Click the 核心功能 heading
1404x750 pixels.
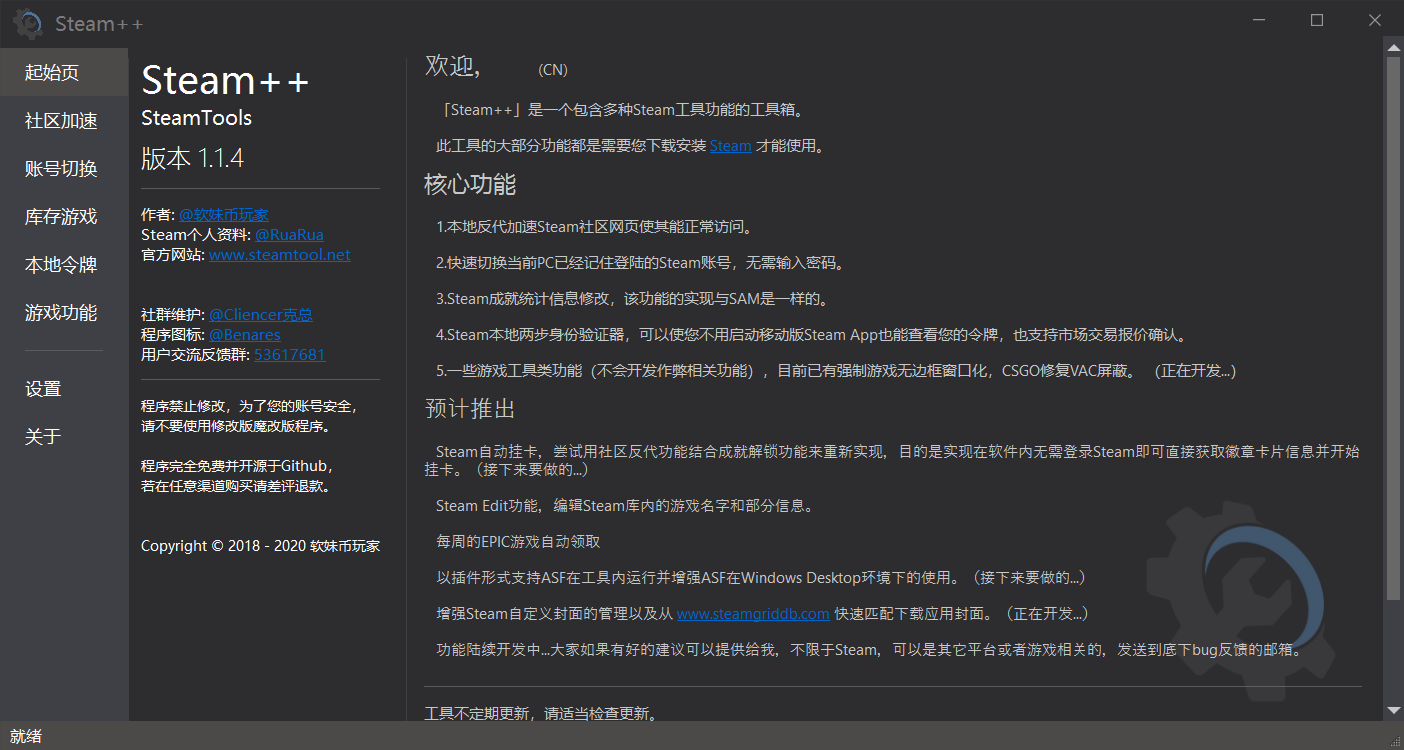coord(470,184)
